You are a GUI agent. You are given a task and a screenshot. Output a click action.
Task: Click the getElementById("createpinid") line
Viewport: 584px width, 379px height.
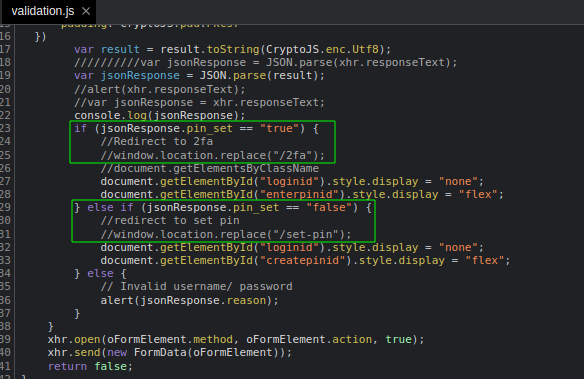tap(305, 260)
